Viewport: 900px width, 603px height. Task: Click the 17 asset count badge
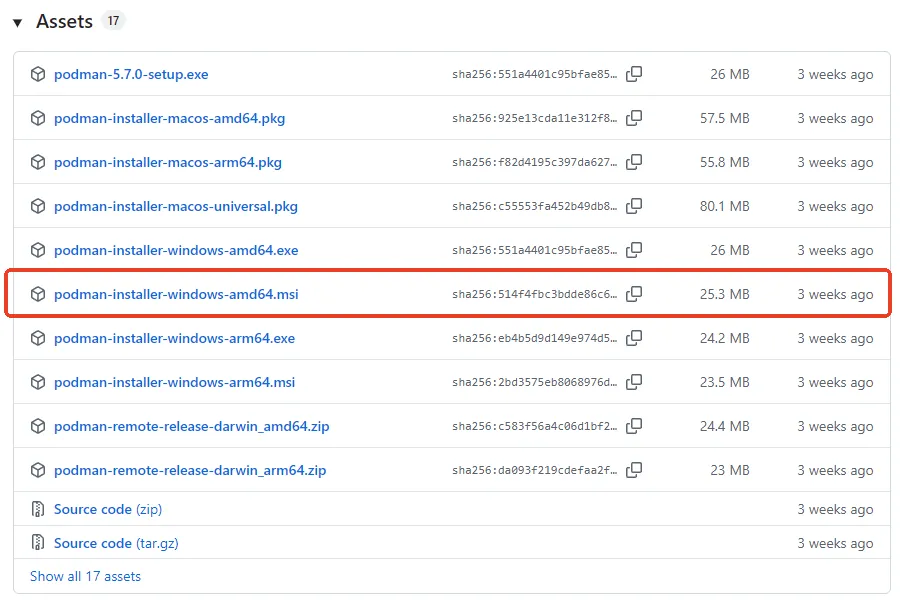coord(113,19)
